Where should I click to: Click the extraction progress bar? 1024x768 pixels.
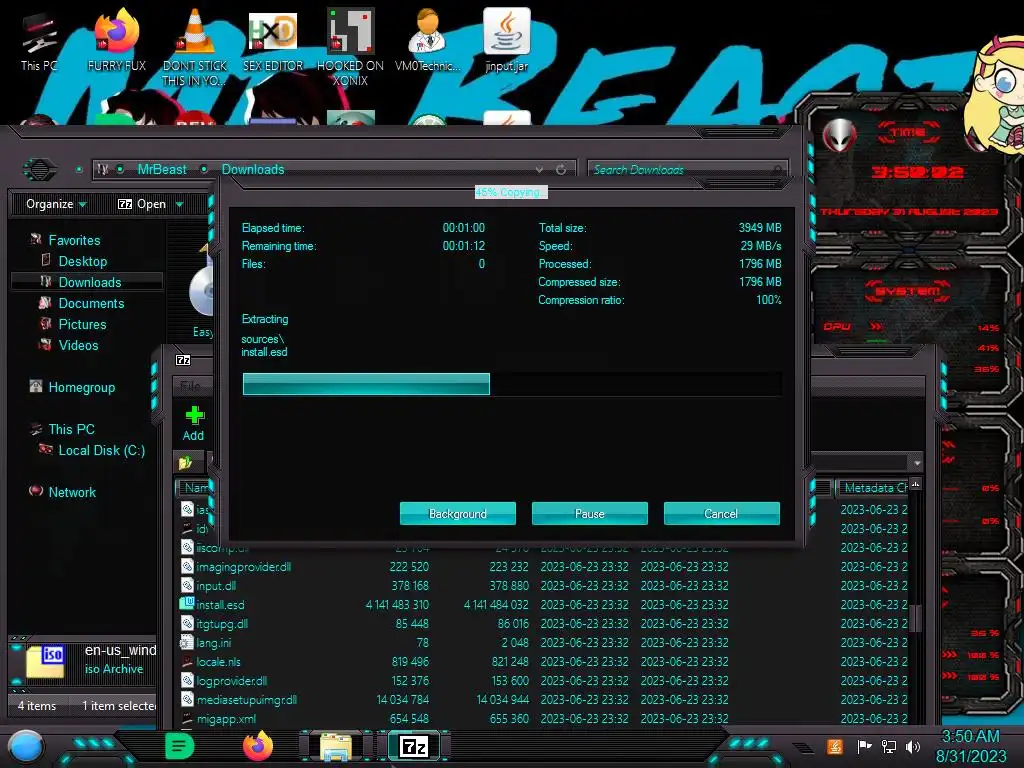click(512, 384)
